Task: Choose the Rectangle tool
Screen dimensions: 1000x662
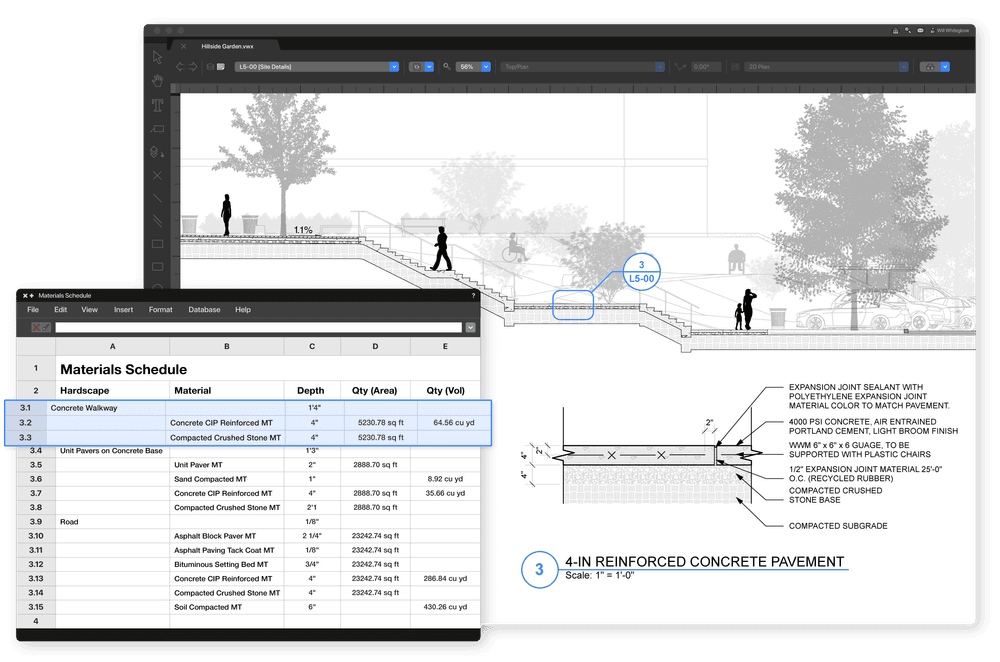Action: coord(157,244)
